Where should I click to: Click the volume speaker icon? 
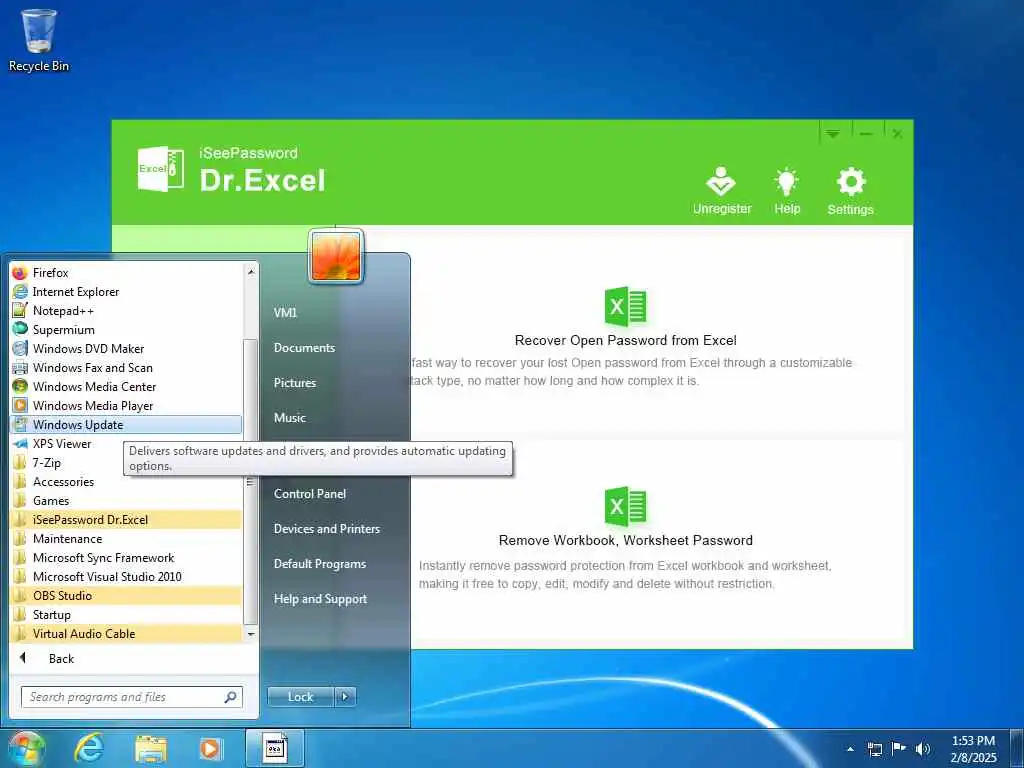click(922, 748)
